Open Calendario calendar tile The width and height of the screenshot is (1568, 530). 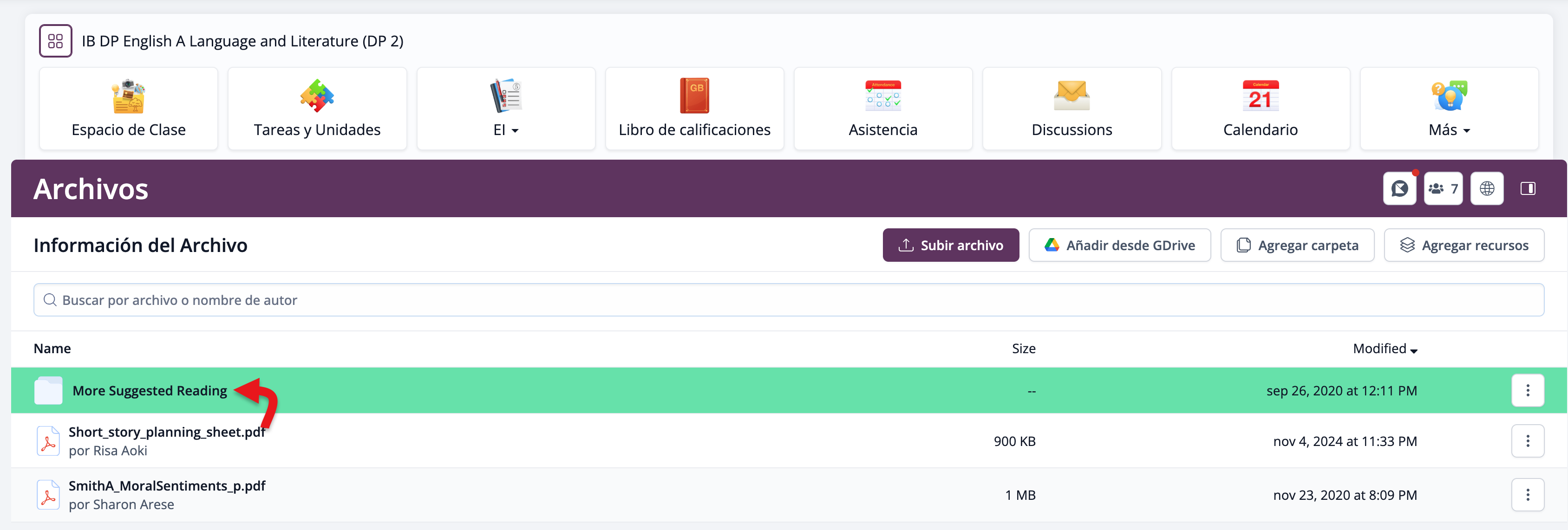point(1260,108)
